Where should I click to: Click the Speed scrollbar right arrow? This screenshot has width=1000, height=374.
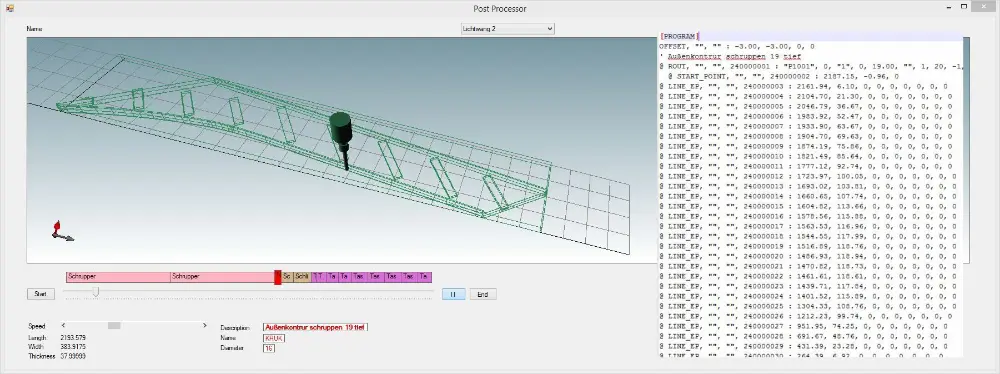tap(205, 325)
